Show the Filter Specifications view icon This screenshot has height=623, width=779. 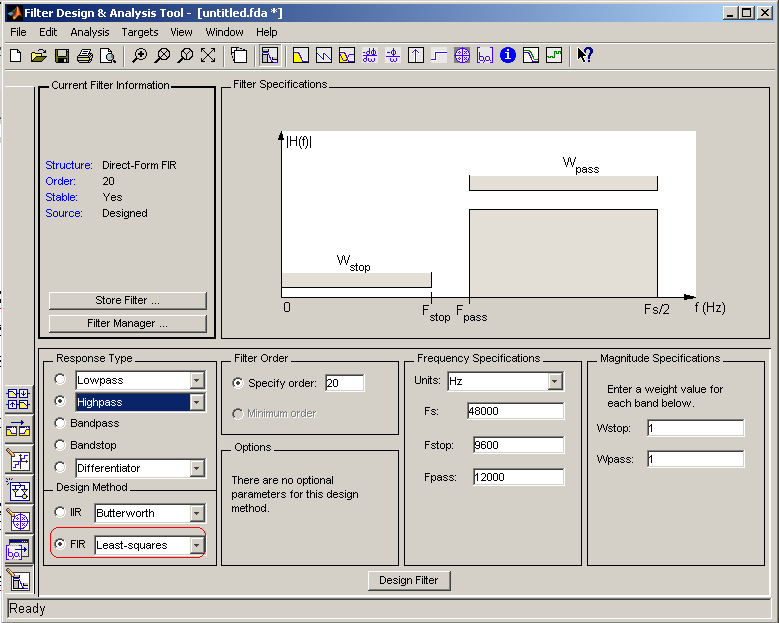[x=270, y=56]
